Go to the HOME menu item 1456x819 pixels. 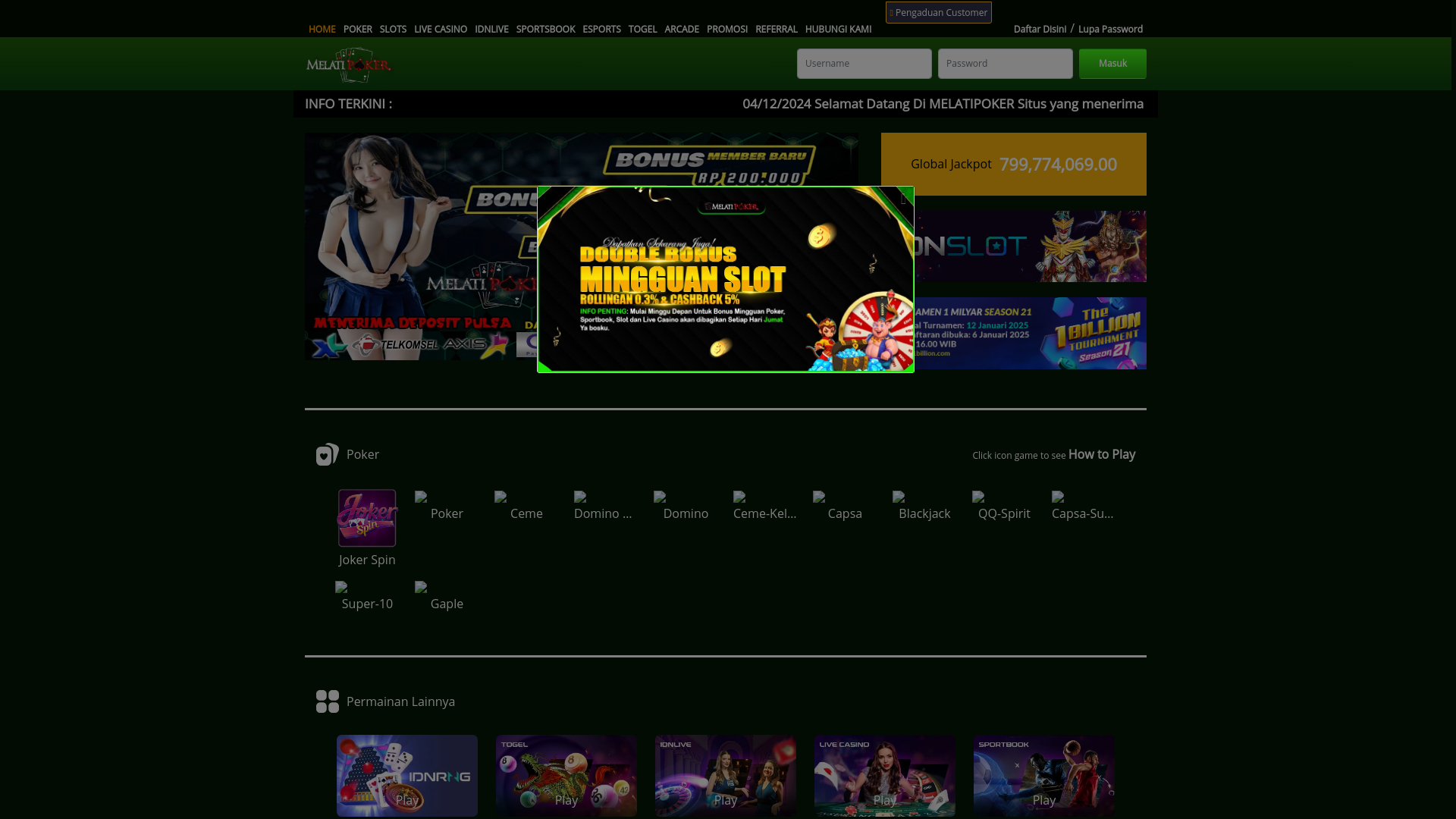click(x=322, y=29)
